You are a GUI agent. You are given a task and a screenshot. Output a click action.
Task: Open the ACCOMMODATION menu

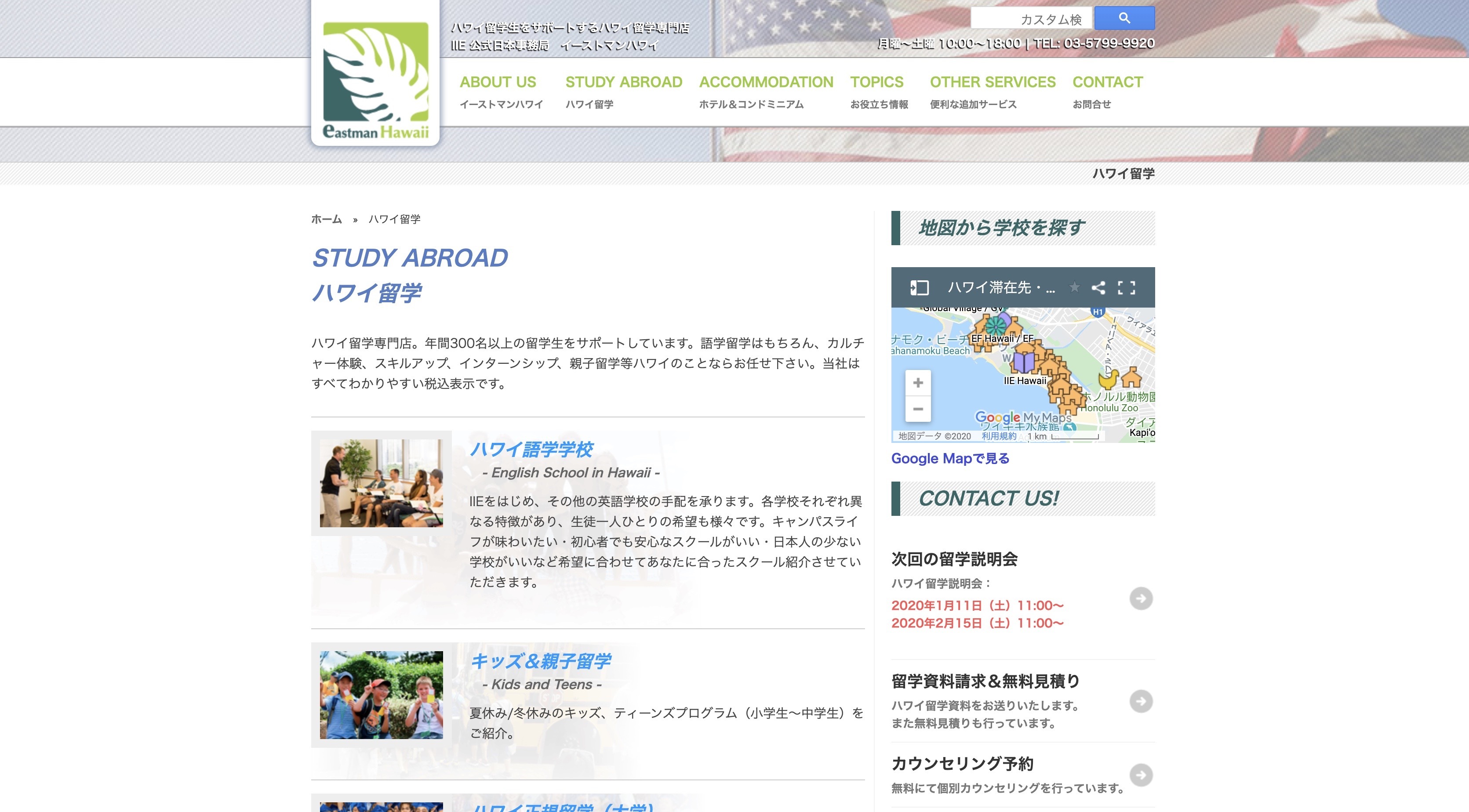(766, 82)
